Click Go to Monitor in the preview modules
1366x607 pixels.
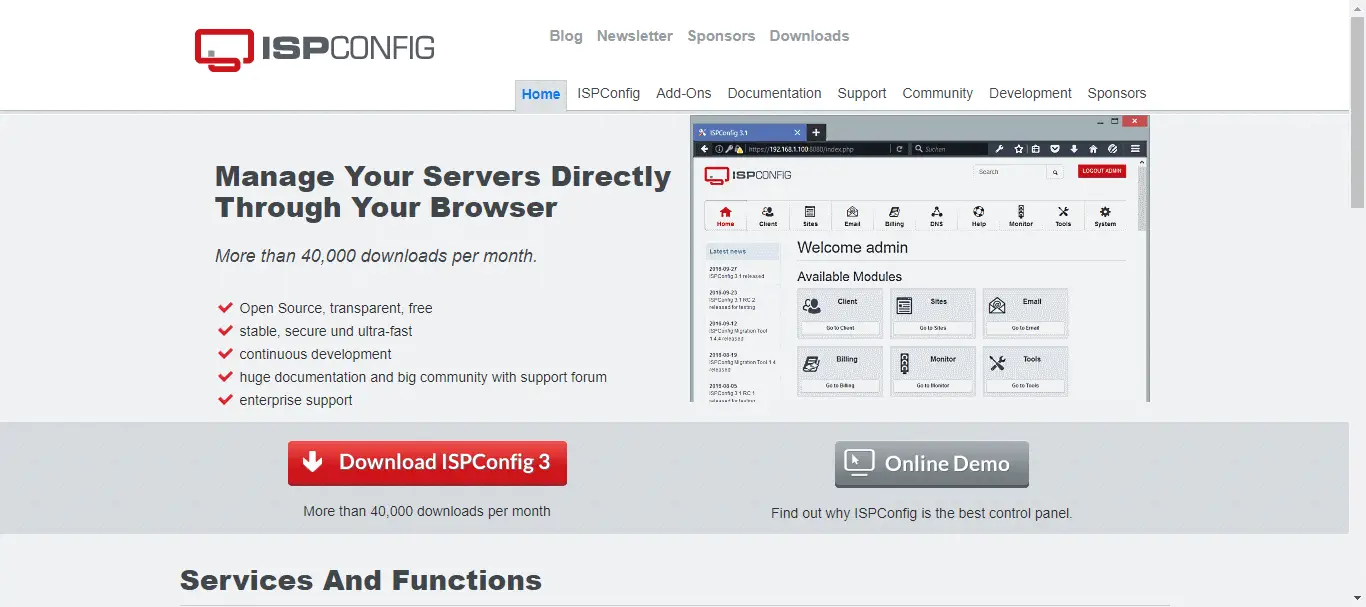933,385
